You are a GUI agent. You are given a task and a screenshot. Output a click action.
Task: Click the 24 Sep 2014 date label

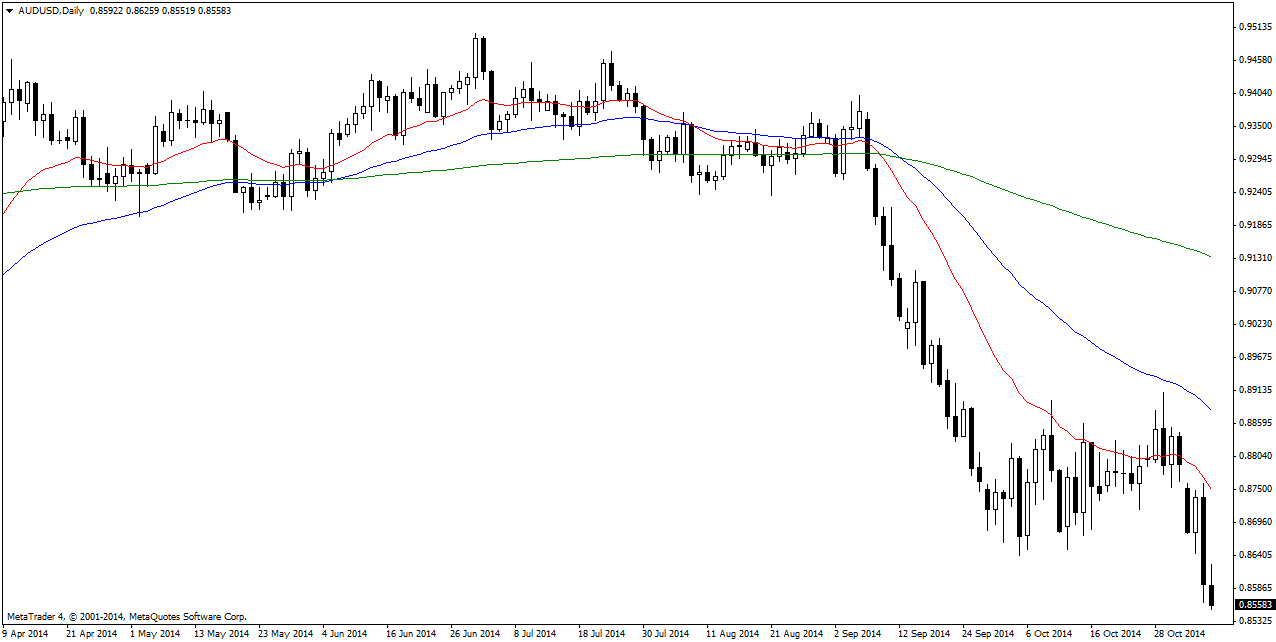988,634
